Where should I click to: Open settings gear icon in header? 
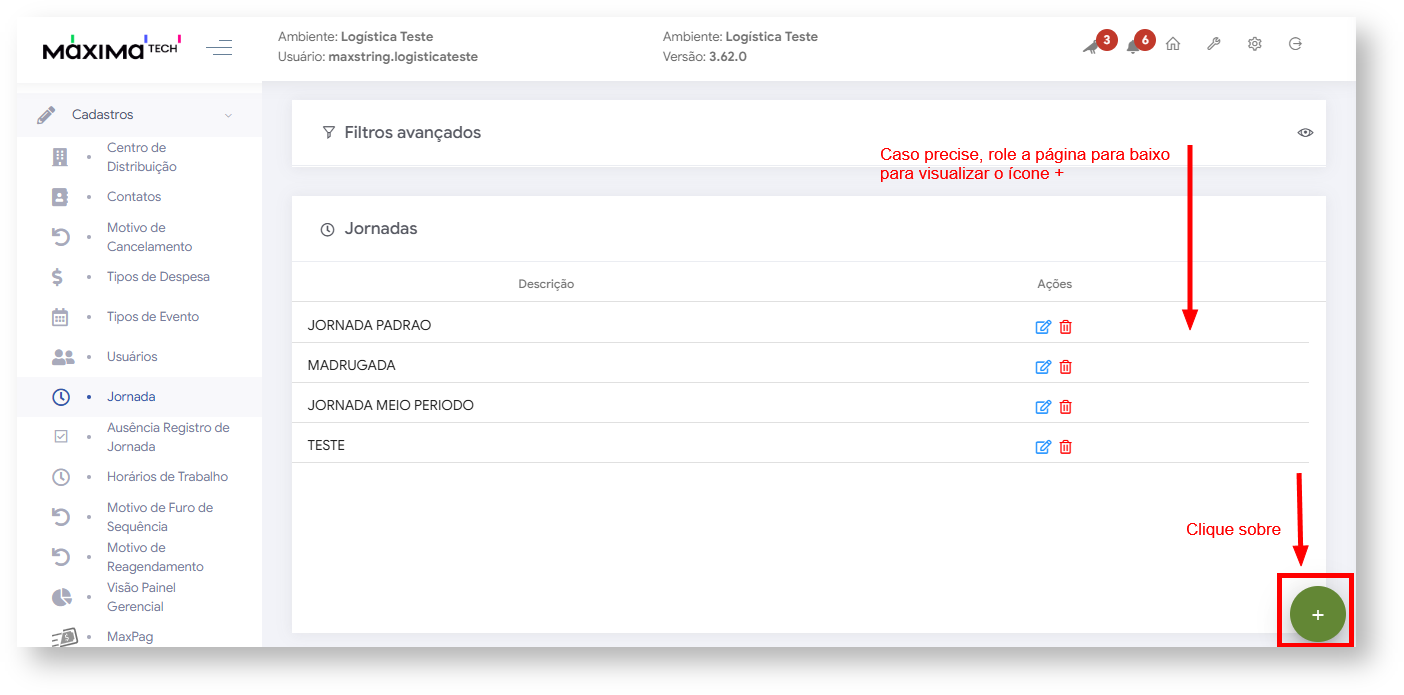pos(1255,45)
